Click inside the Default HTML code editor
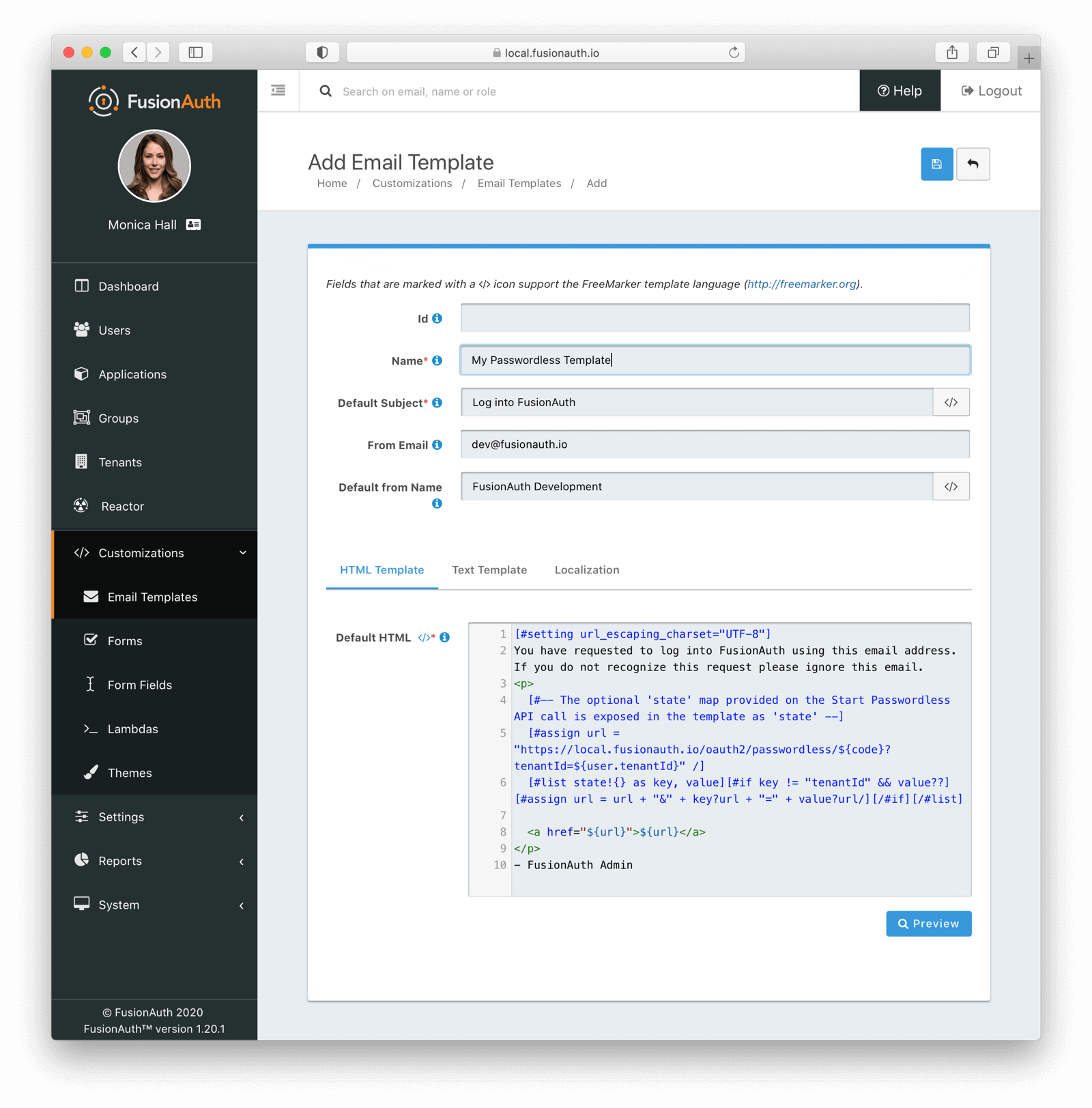This screenshot has width=1092, height=1108. click(x=741, y=759)
